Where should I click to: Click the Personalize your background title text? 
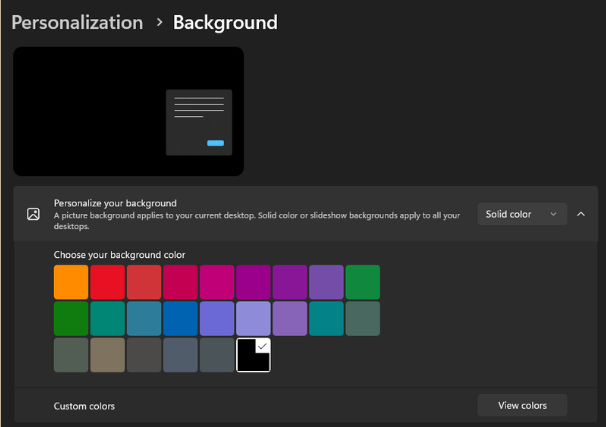[x=115, y=203]
